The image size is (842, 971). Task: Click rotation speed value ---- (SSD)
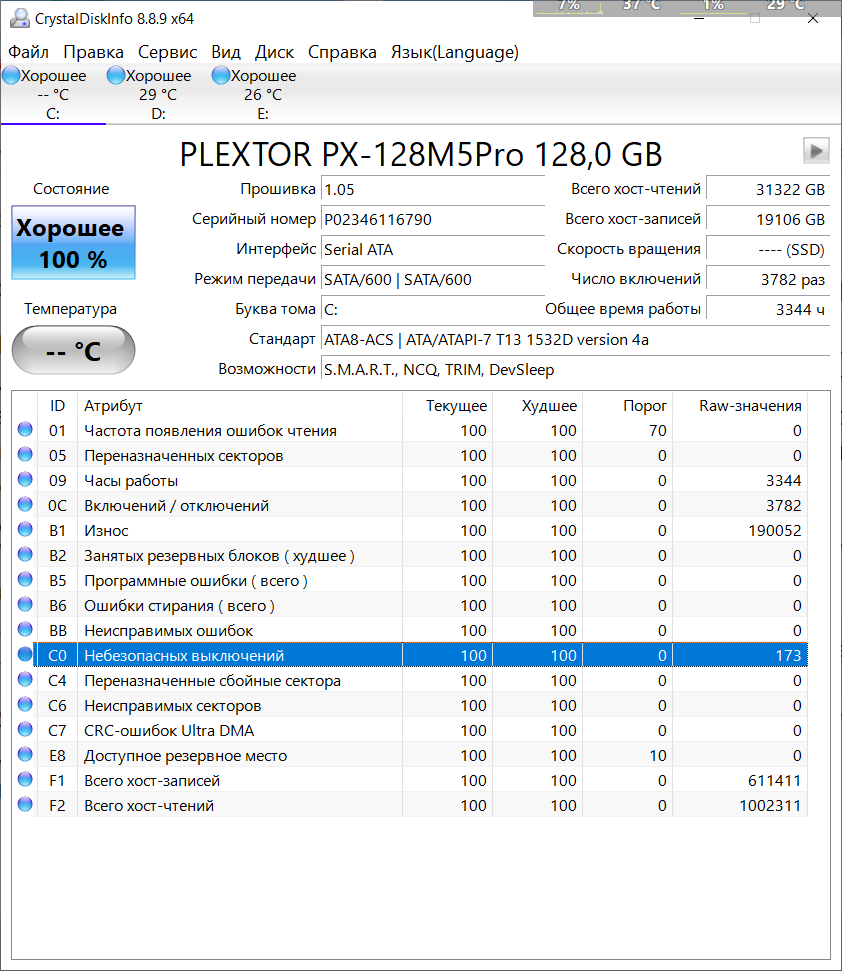(x=768, y=250)
